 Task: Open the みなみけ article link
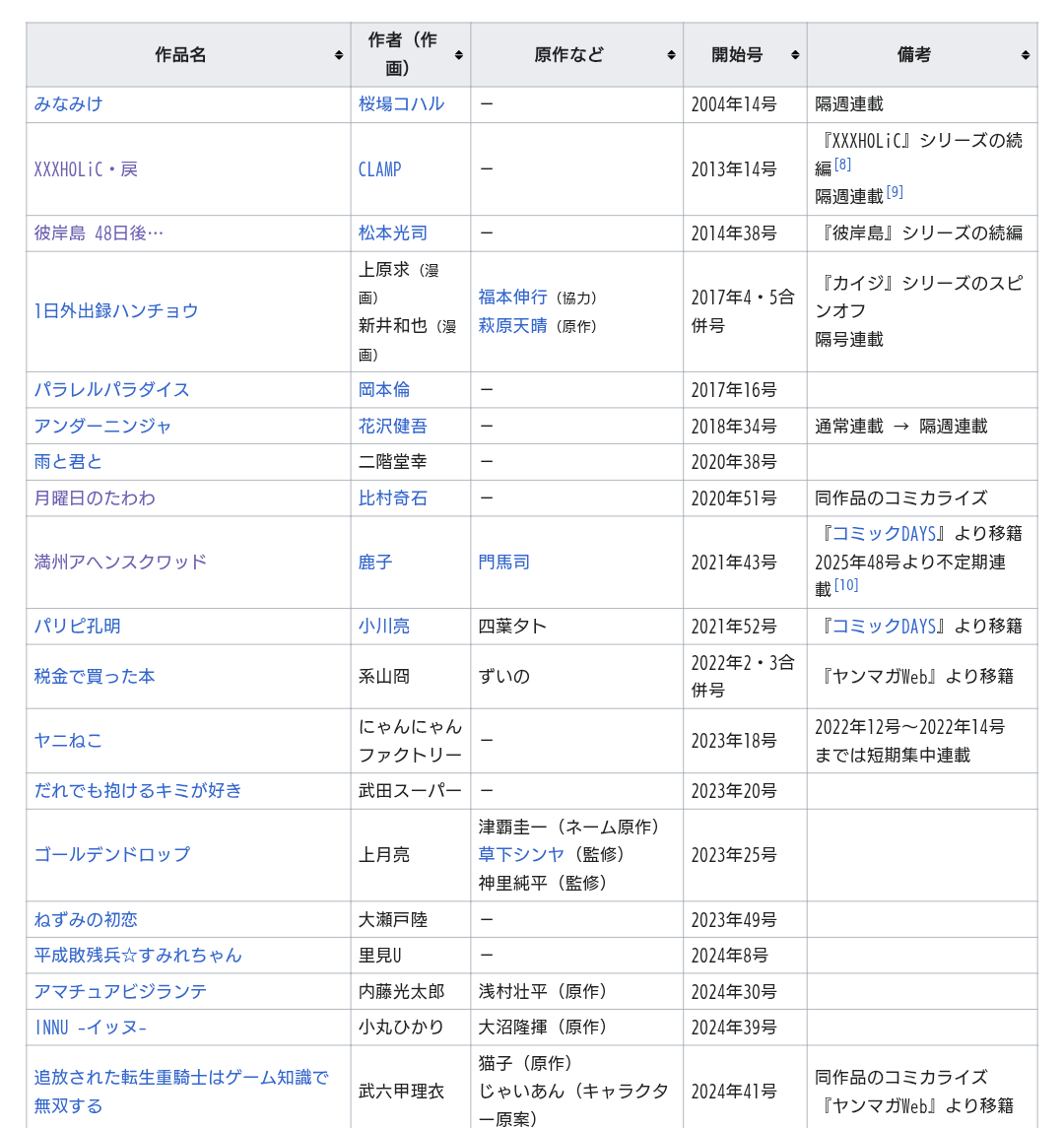[x=68, y=104]
